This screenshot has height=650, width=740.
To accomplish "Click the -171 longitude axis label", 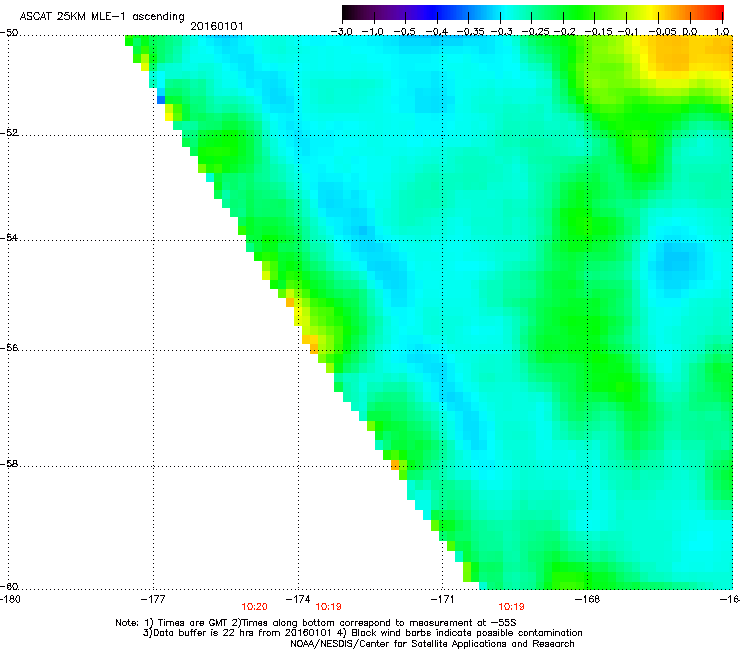I will (443, 599).
